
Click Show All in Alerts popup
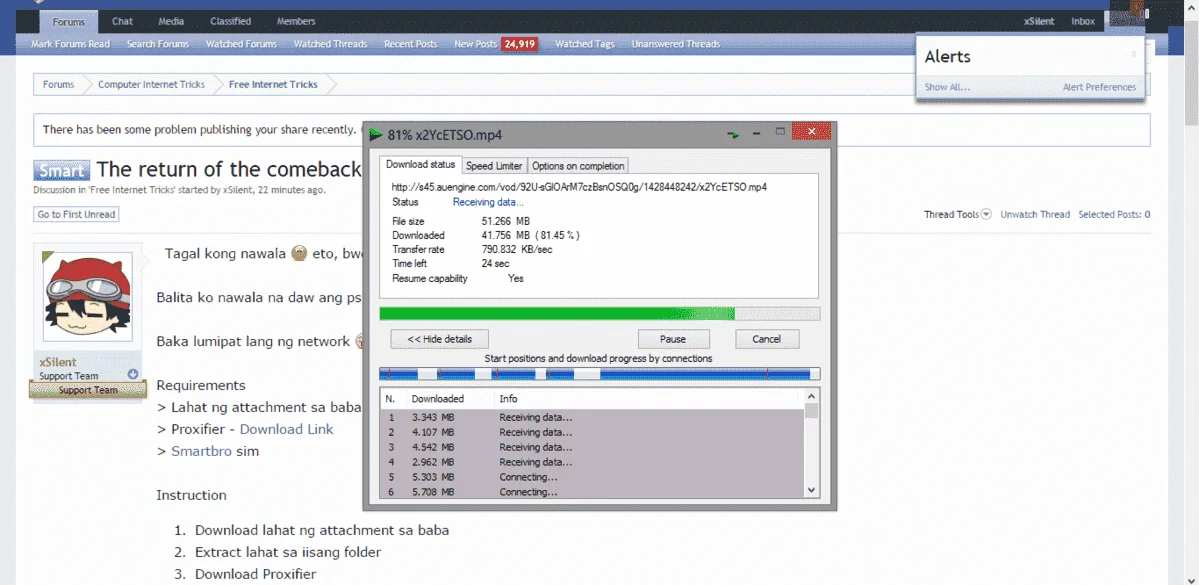pyautogui.click(x=947, y=87)
